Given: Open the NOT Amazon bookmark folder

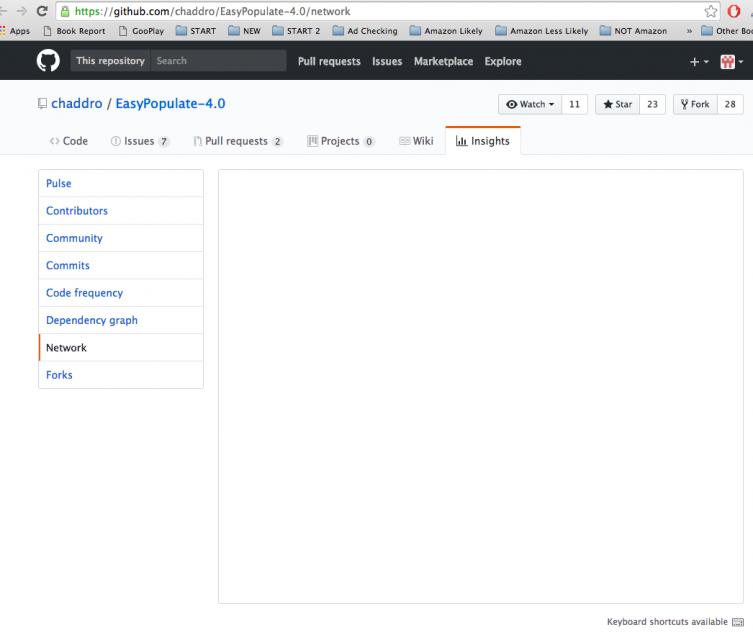Looking at the screenshot, I should pos(633,31).
